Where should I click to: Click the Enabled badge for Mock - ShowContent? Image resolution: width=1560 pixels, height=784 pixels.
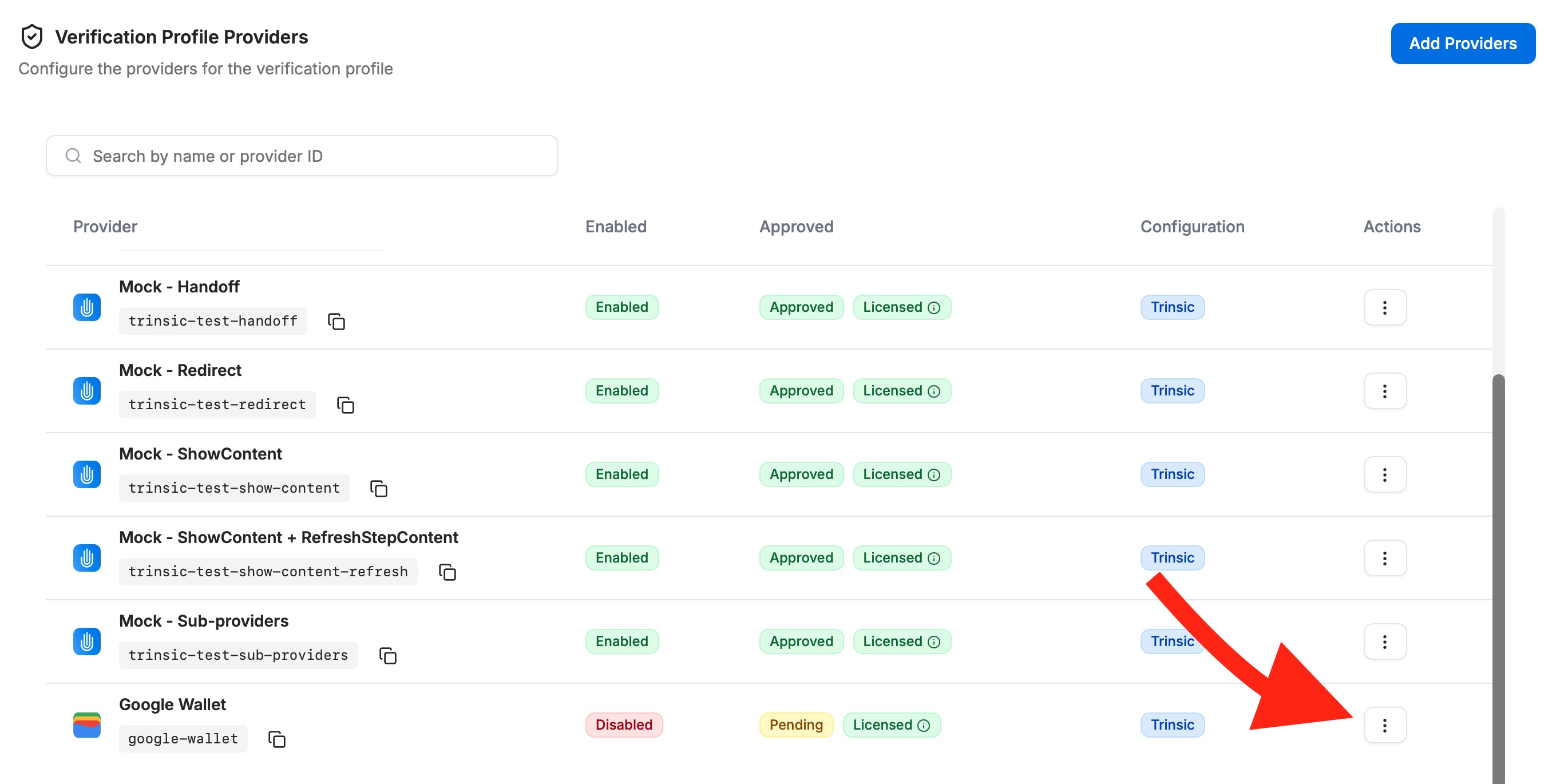[x=621, y=474]
